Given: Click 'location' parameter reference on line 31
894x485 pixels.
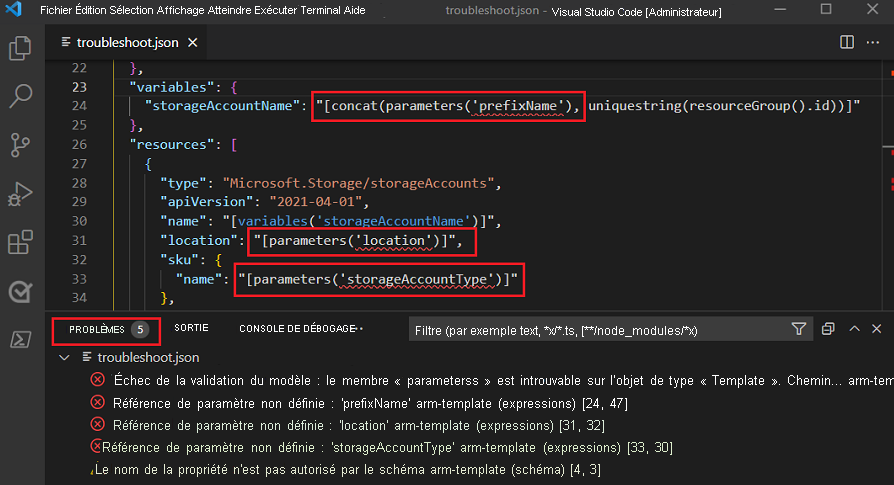Looking at the screenshot, I should 393,241.
